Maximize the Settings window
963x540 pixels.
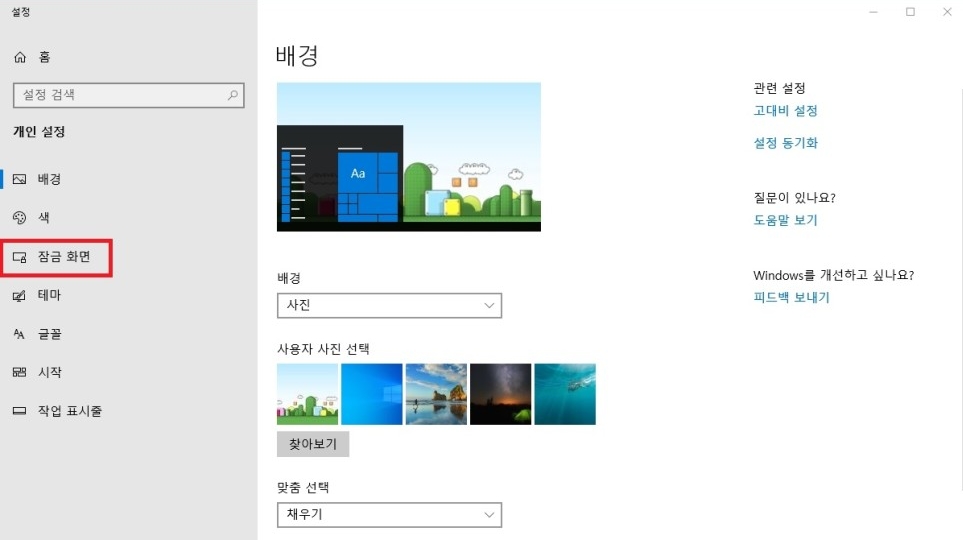pyautogui.click(x=910, y=12)
